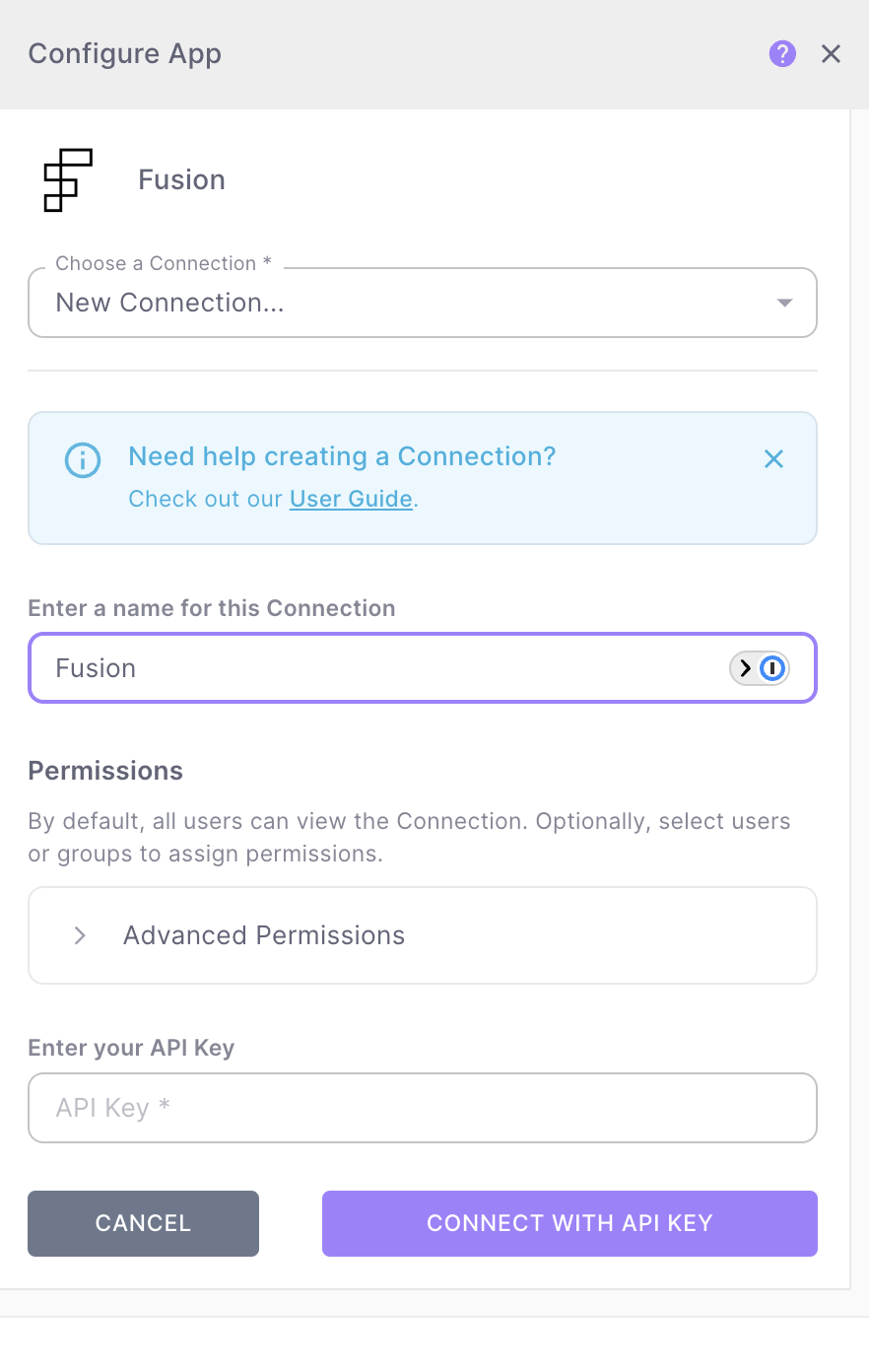The height and width of the screenshot is (1372, 869).
Task: Focus the connection name field containing Fusion
Action: click(374, 668)
